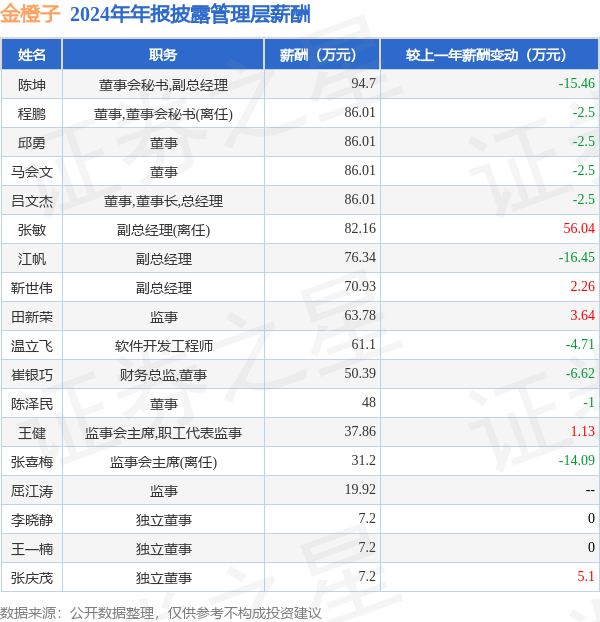Screen dimensions: 600x622
Task: Click the salary value 19.92
Action: 360,489
